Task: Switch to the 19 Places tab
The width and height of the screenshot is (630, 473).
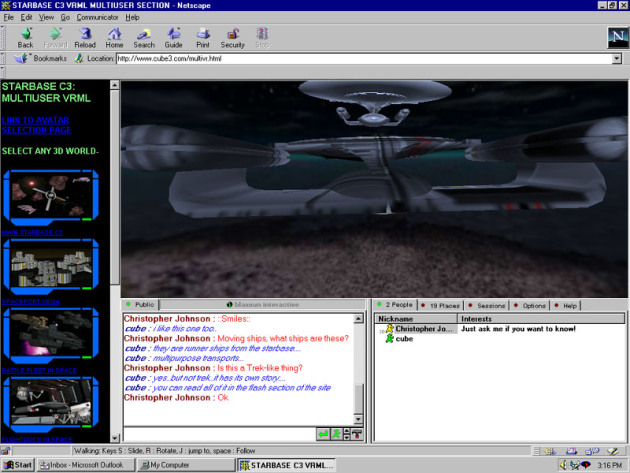Action: coord(441,305)
